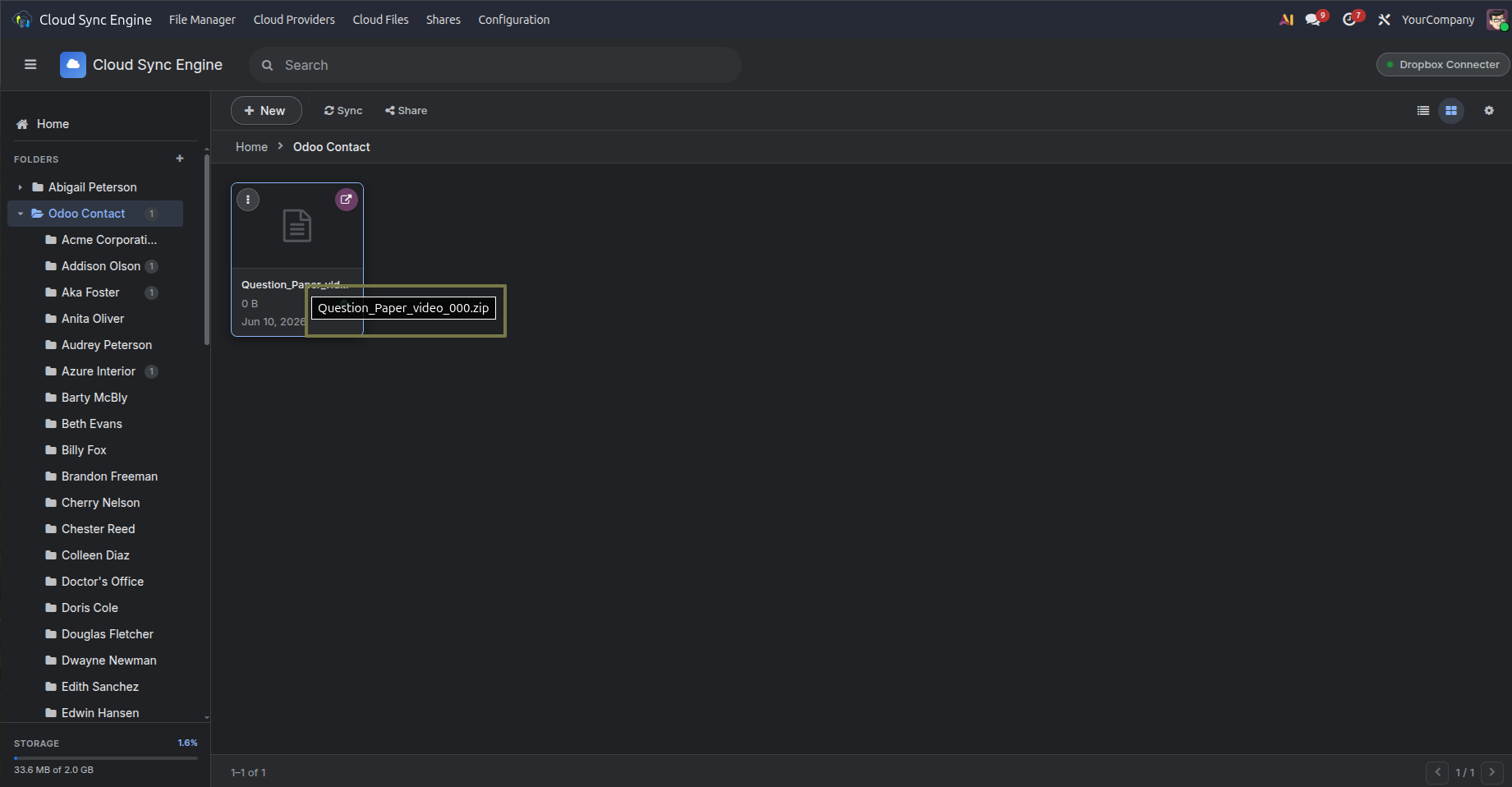Open the file's three-dot options menu
1512x787 pixels.
(x=248, y=200)
